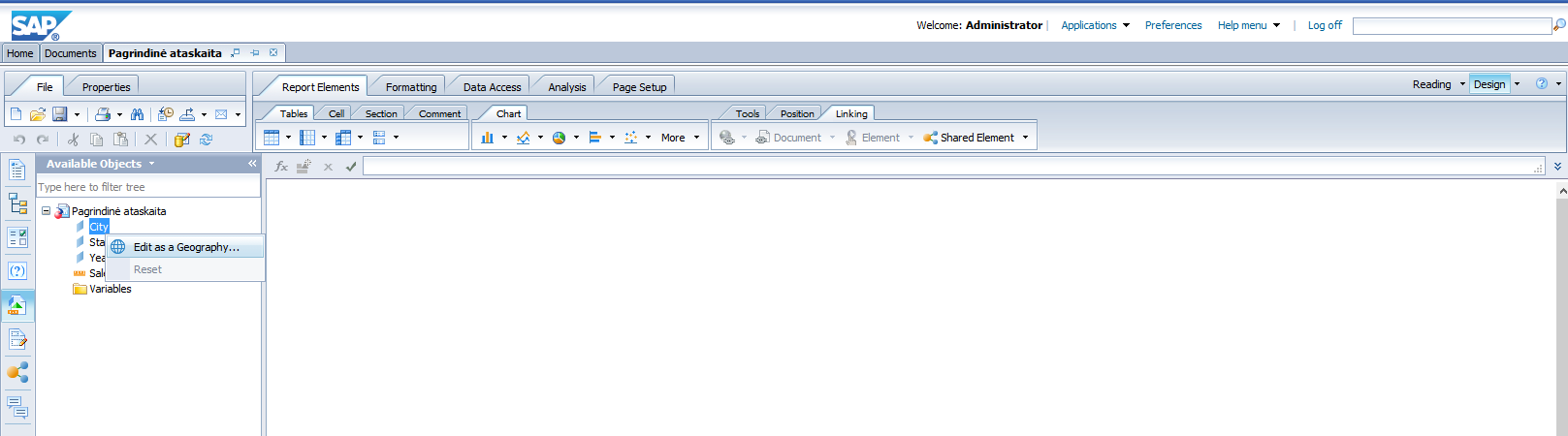1568x436 pixels.
Task: Collapse the Available Objects side panel
Action: (252, 164)
